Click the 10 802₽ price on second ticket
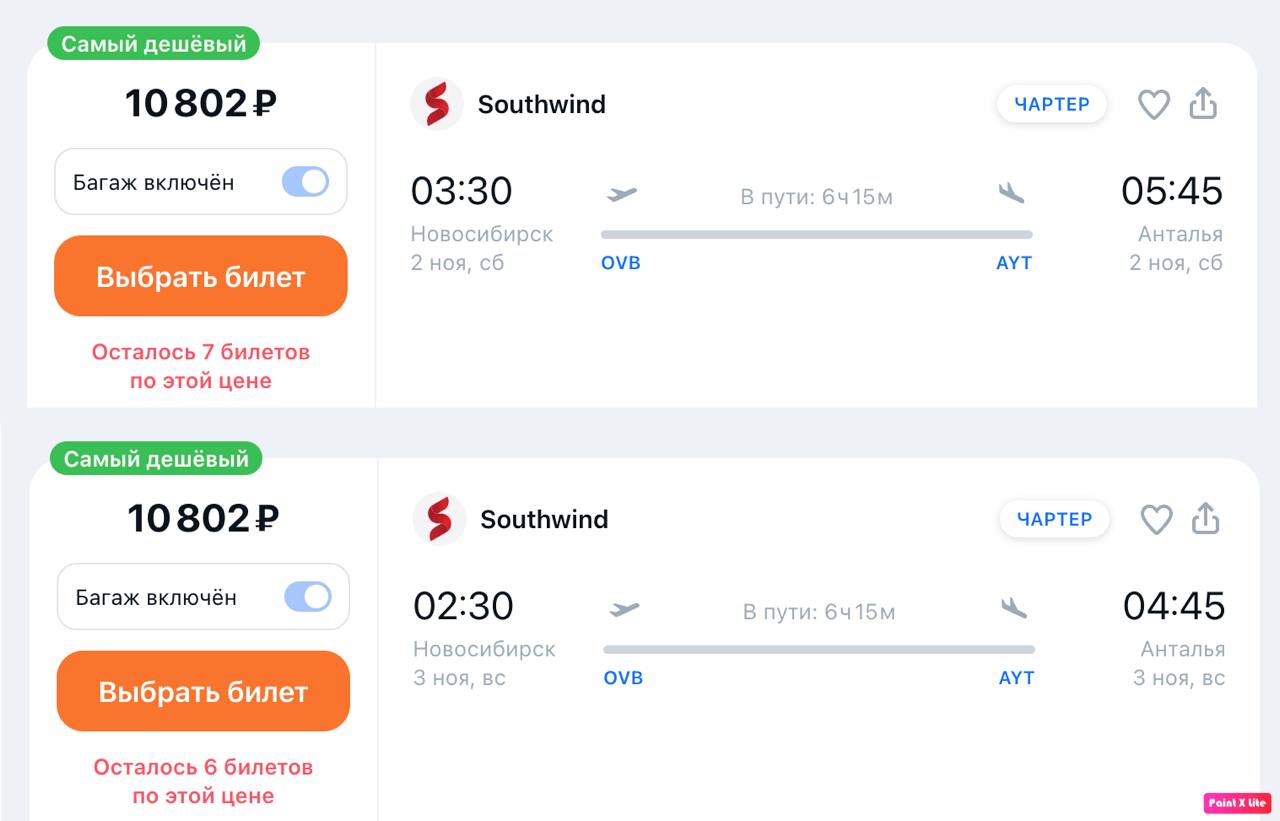This screenshot has width=1280, height=821. click(x=203, y=518)
